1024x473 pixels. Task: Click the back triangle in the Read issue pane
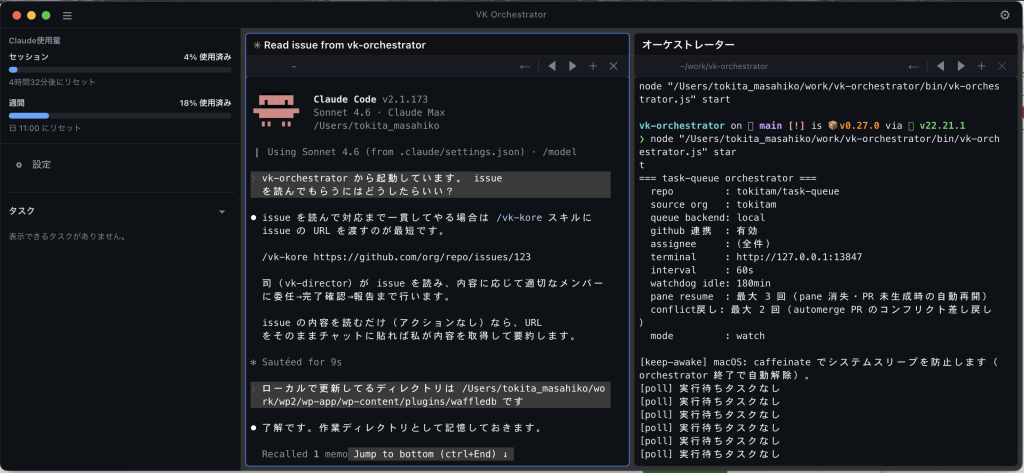click(x=552, y=66)
